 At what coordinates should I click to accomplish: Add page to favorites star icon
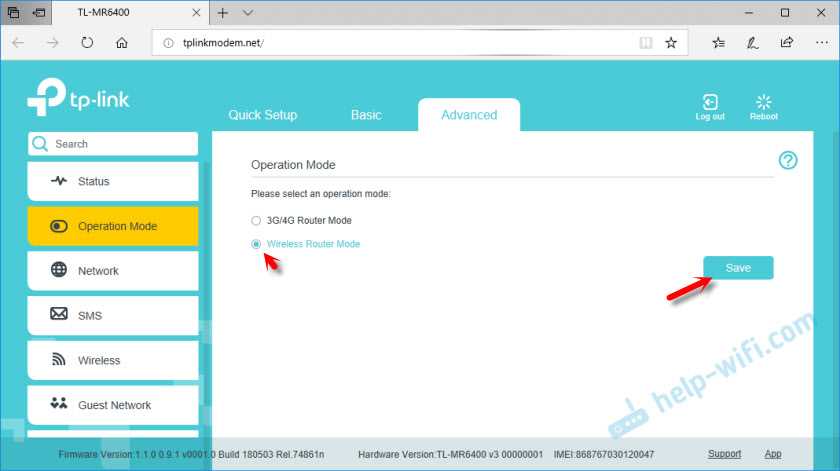point(671,42)
